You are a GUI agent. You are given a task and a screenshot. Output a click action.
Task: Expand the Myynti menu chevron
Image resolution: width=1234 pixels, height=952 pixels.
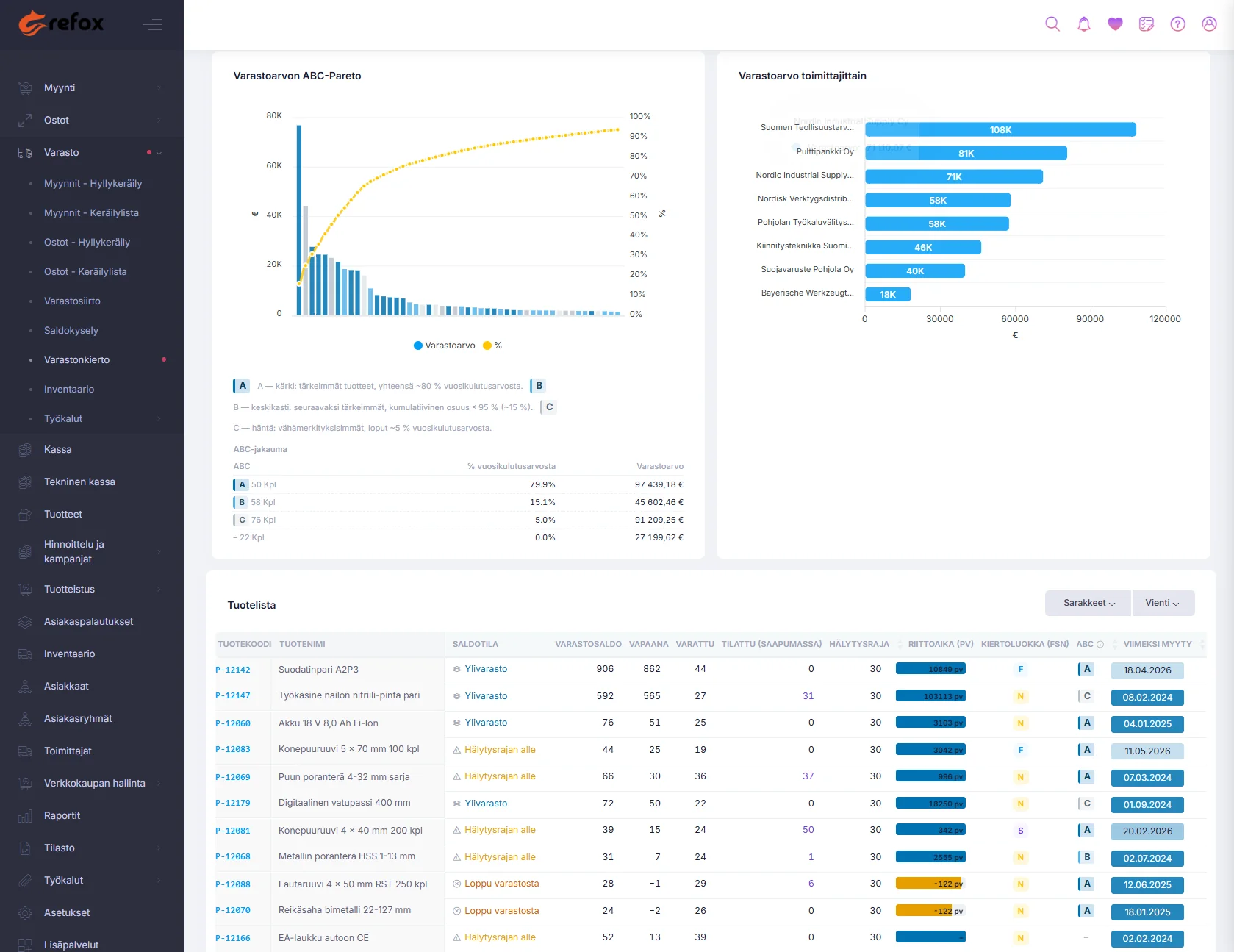(159, 88)
